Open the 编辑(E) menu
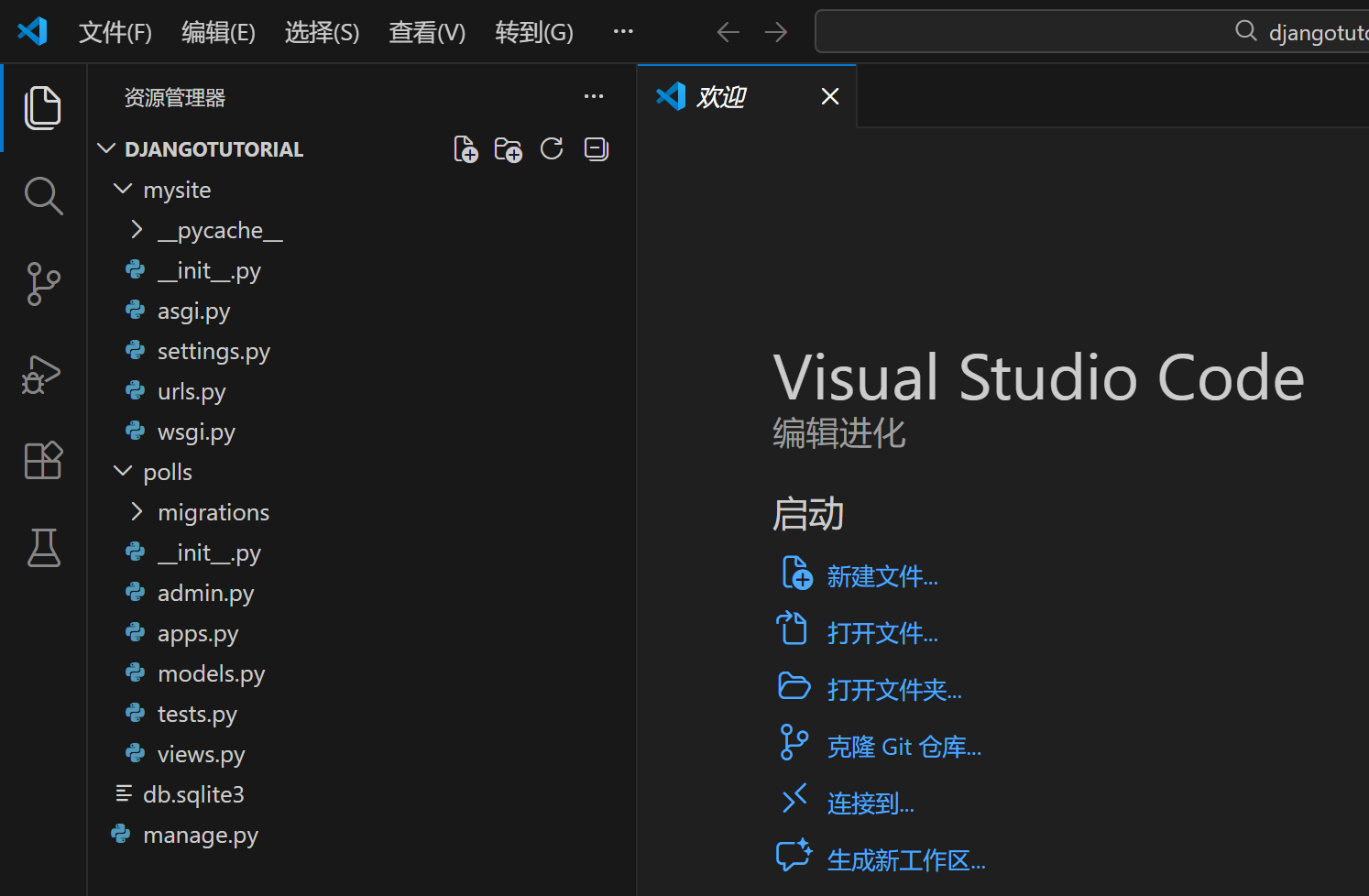Viewport: 1369px width, 896px height. coord(218,32)
